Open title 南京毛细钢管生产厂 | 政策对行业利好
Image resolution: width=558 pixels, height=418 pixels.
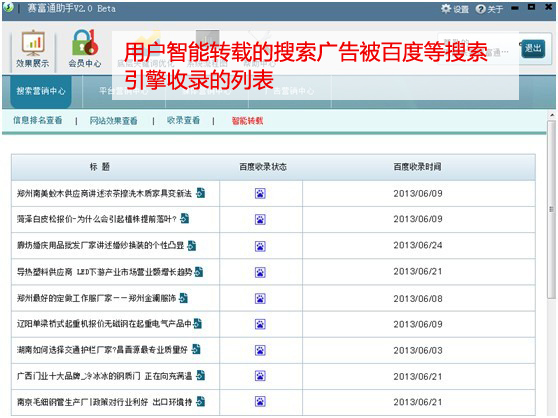point(82,402)
